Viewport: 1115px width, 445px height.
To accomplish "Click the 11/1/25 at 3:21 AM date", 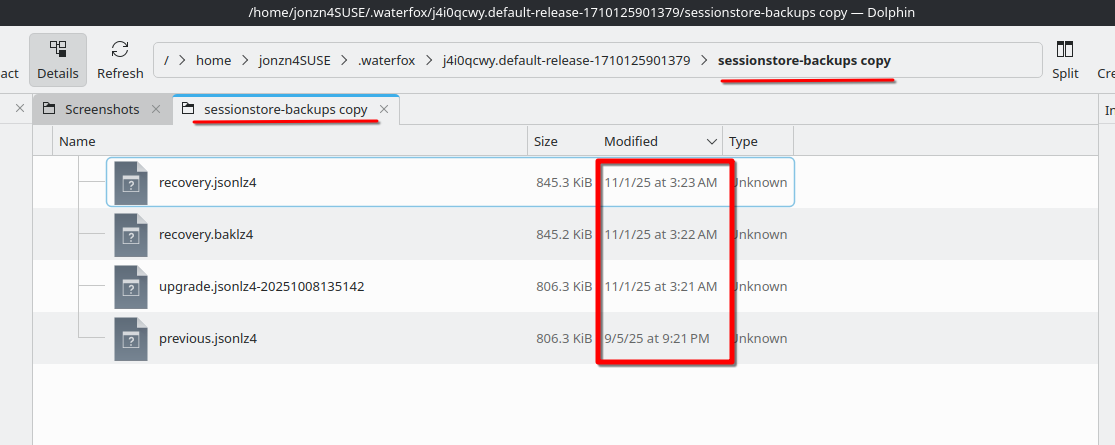I will (661, 286).
